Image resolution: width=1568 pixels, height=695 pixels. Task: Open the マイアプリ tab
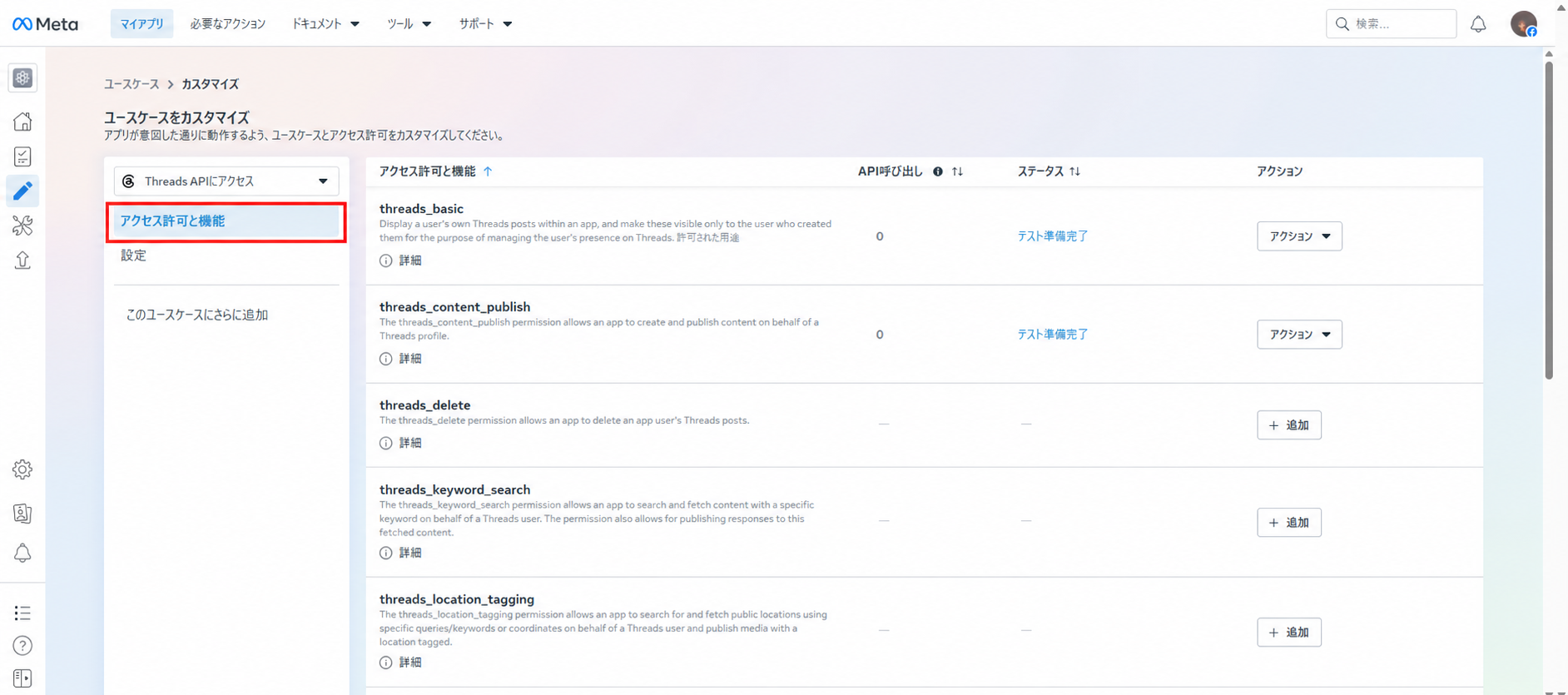point(142,24)
